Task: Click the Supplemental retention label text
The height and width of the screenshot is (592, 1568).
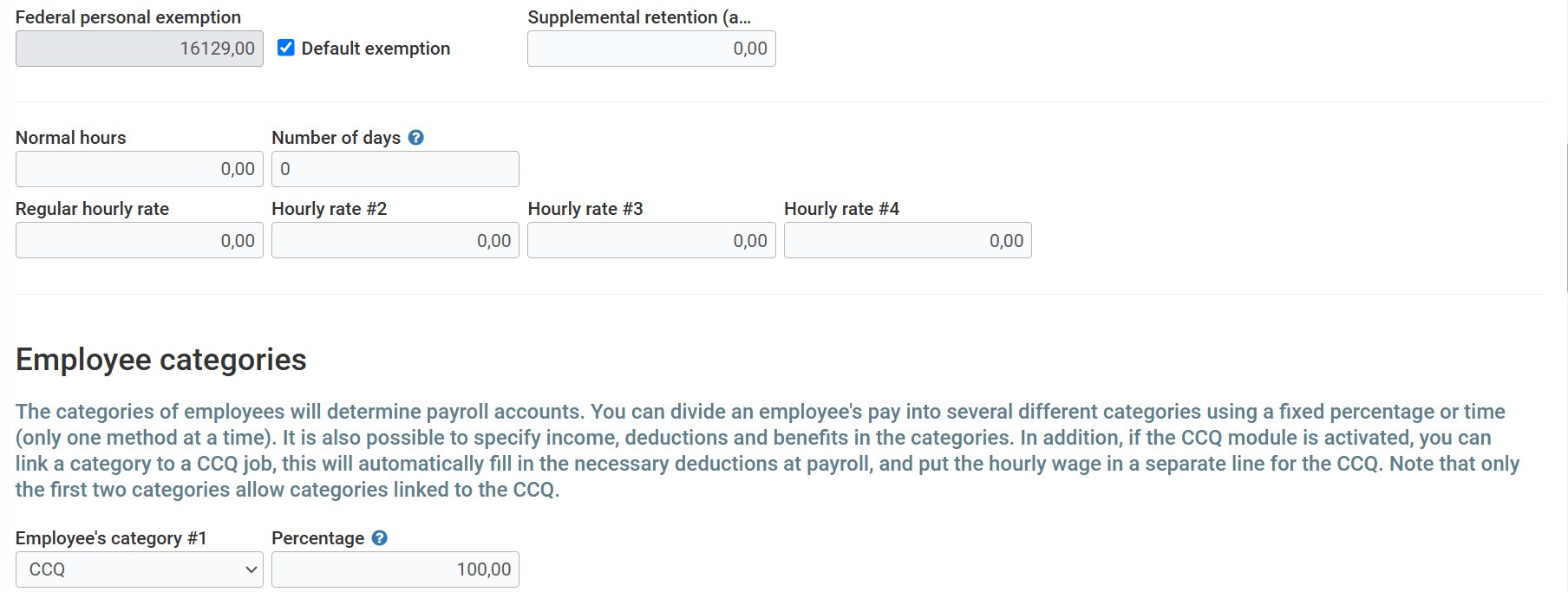Action: [x=639, y=17]
